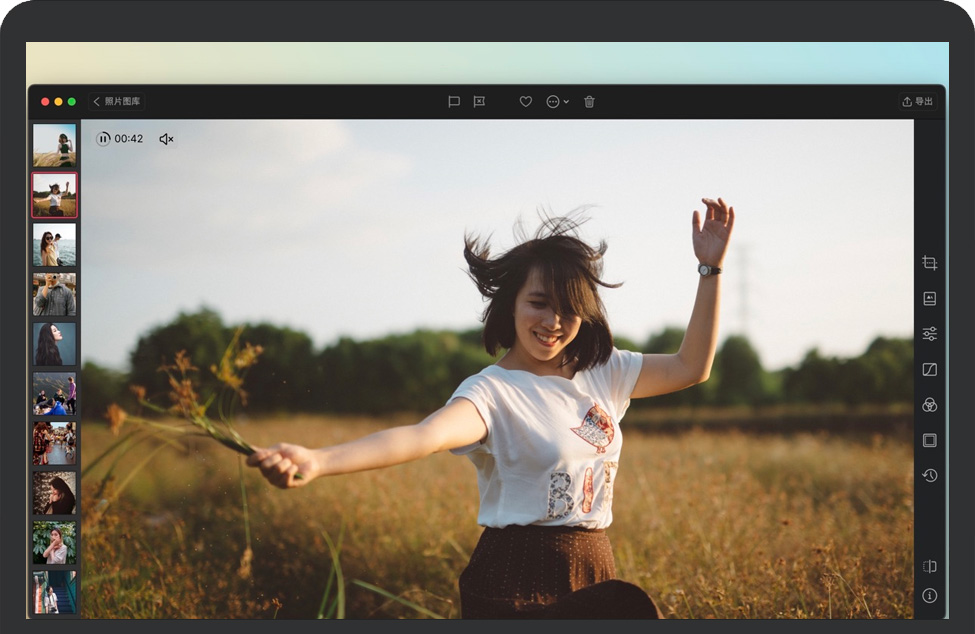The width and height of the screenshot is (975, 634).
Task: Expand the more options (…) dropdown
Action: pos(557,102)
